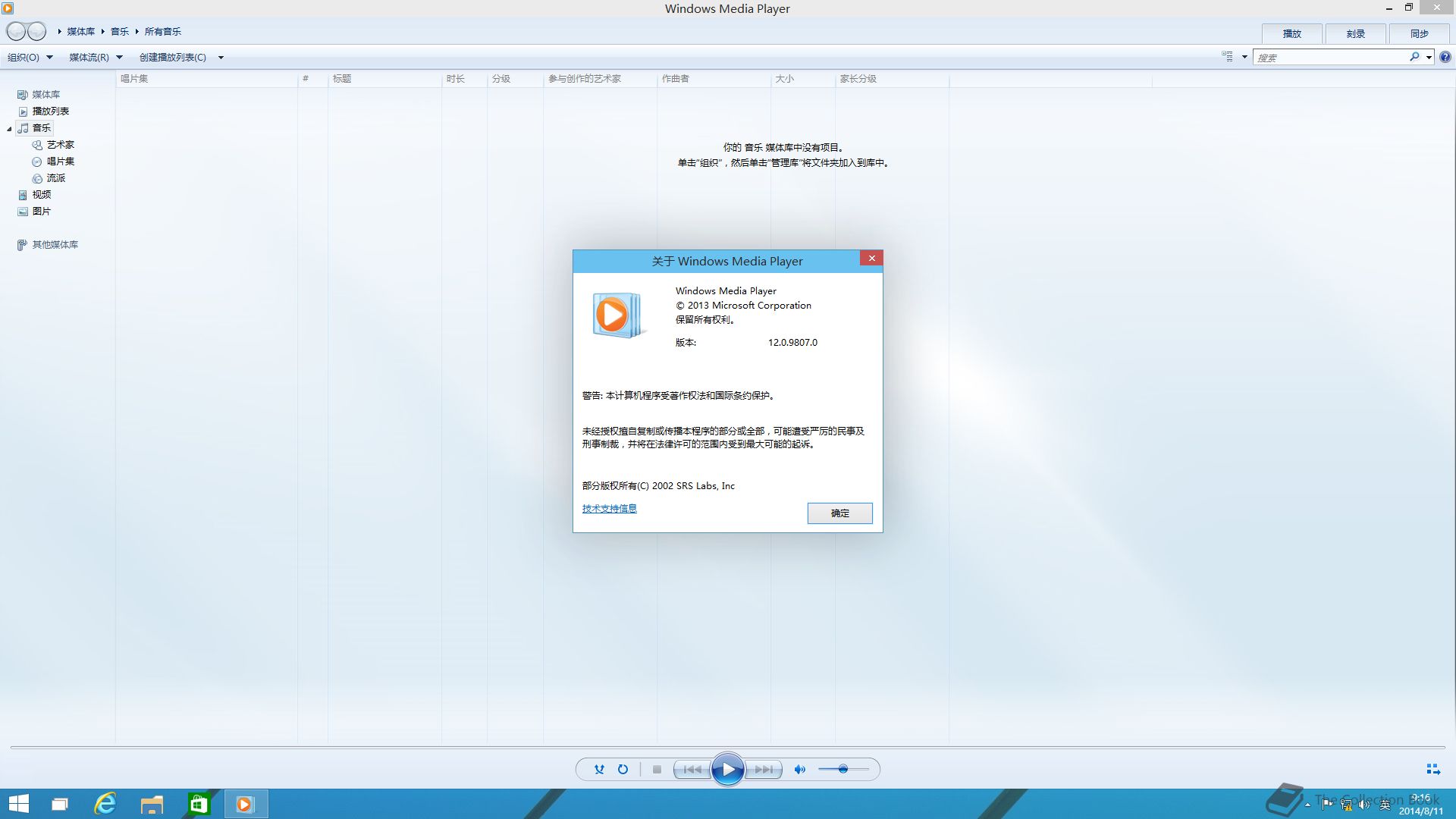
Task: Open File Explorer from the taskbar
Action: [152, 804]
